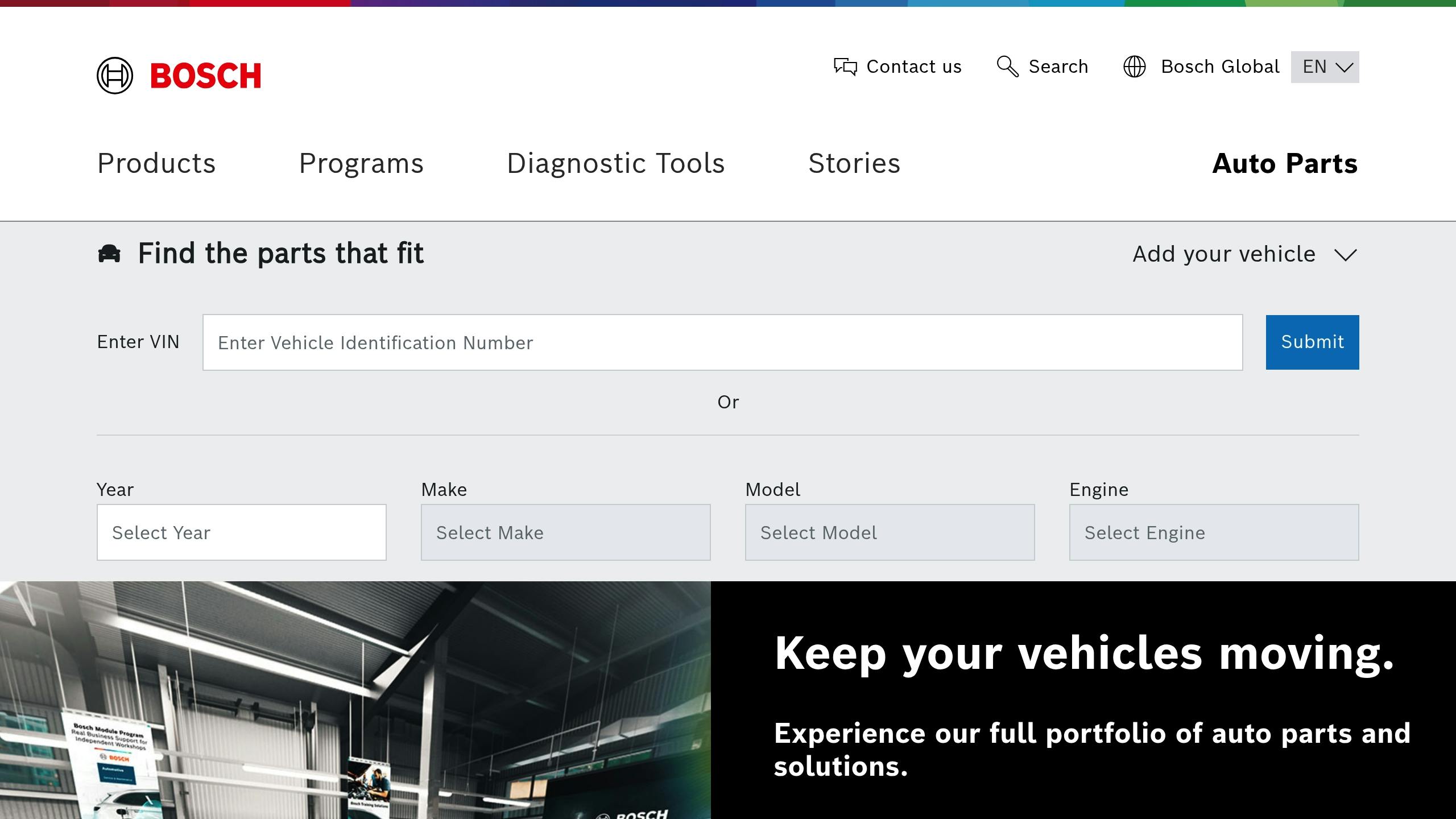Open the Contact us link

click(913, 67)
